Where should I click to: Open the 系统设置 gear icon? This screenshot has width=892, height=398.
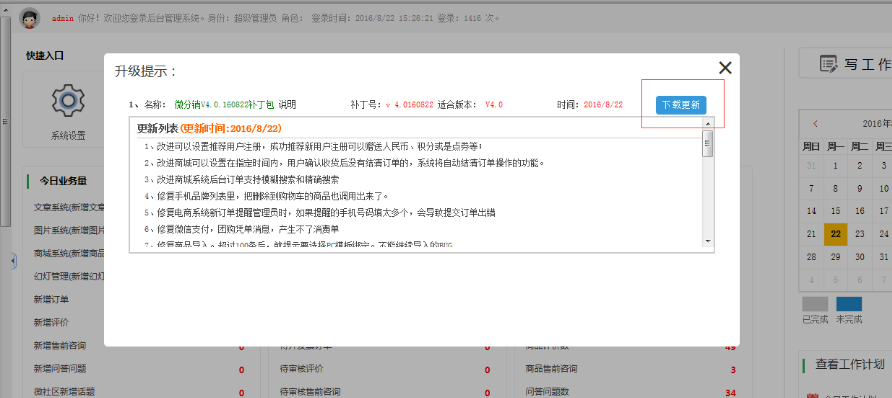(x=68, y=100)
